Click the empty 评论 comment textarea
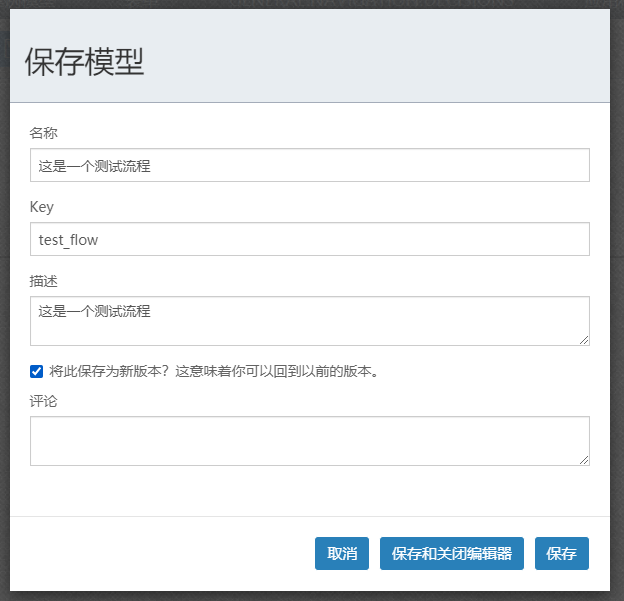The image size is (624, 601). tap(309, 440)
